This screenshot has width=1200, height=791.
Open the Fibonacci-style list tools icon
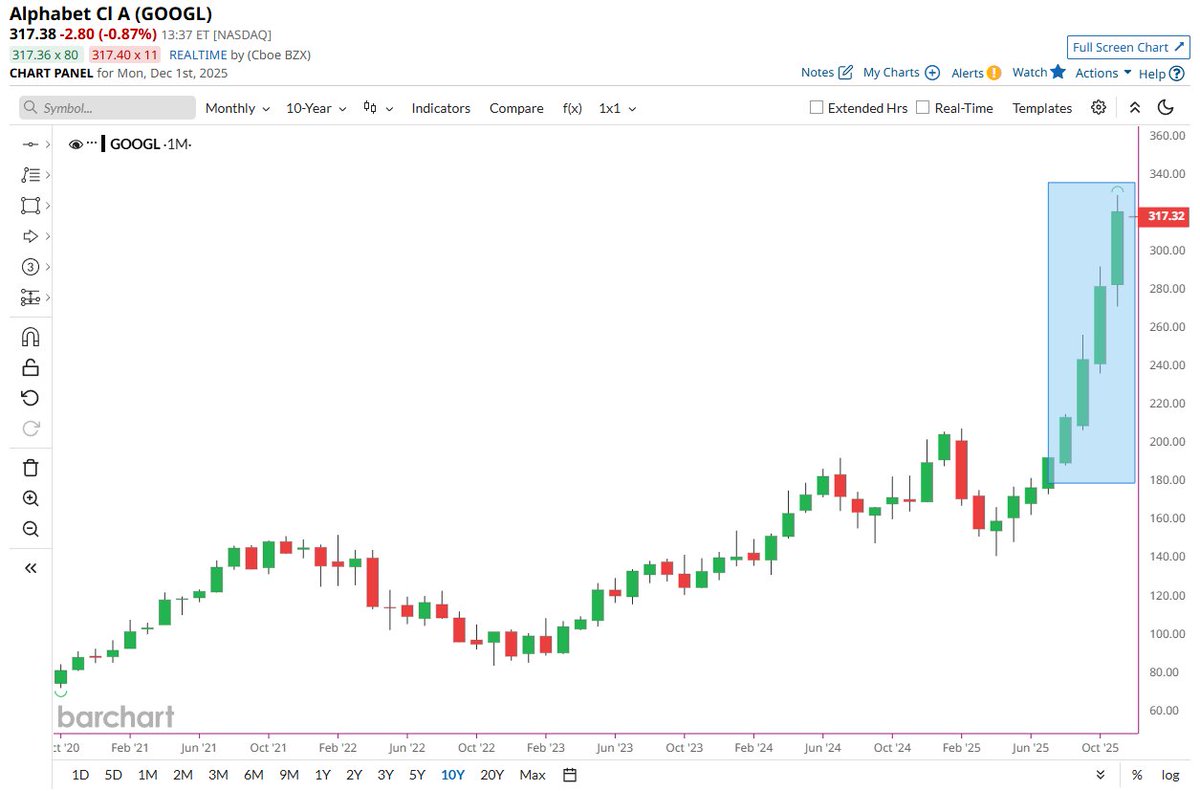(x=30, y=175)
